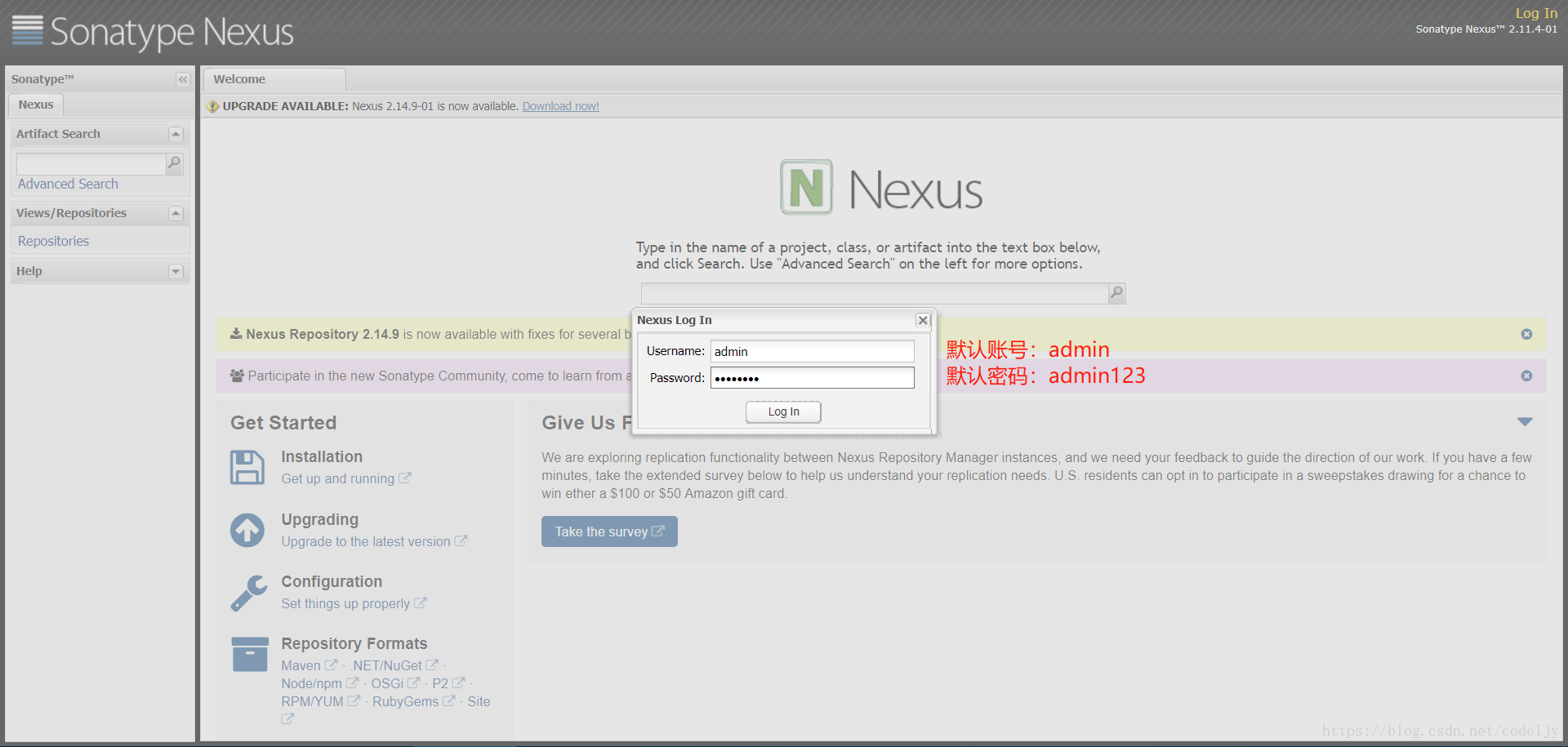This screenshot has width=1568, height=747.
Task: Click the Repository Formats heading
Action: coord(354,644)
